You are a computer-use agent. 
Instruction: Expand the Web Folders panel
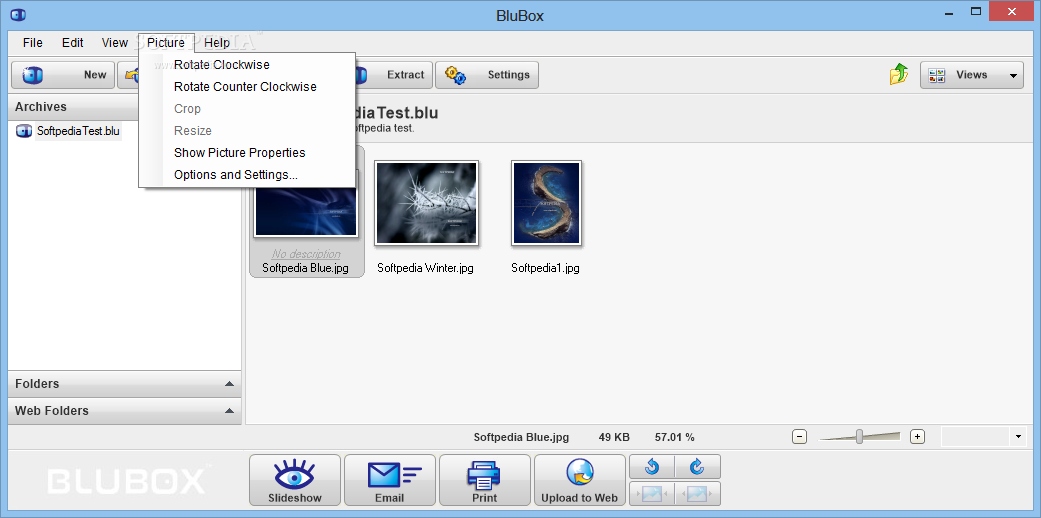(125, 410)
